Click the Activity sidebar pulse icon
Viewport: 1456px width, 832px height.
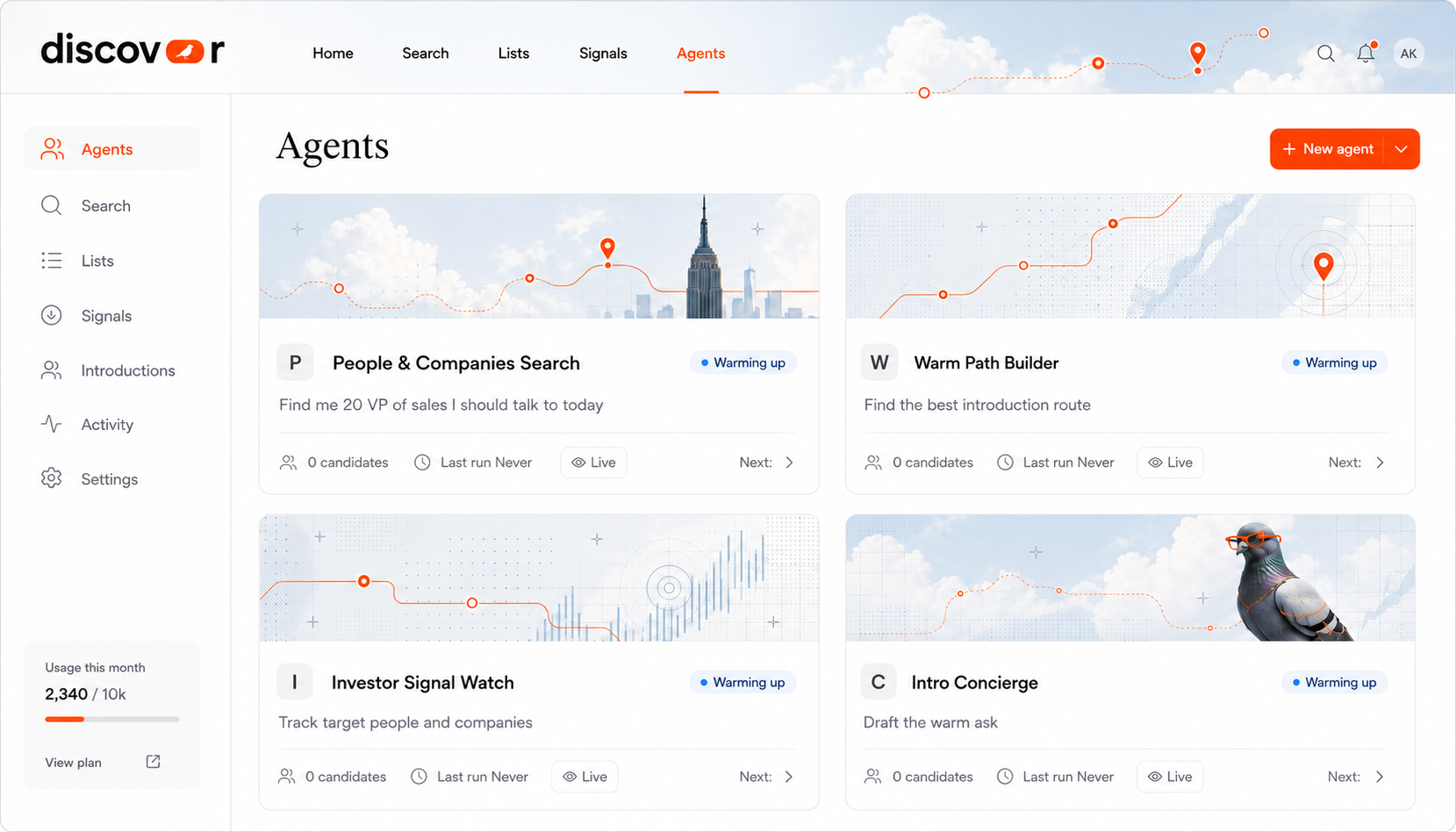tap(52, 424)
